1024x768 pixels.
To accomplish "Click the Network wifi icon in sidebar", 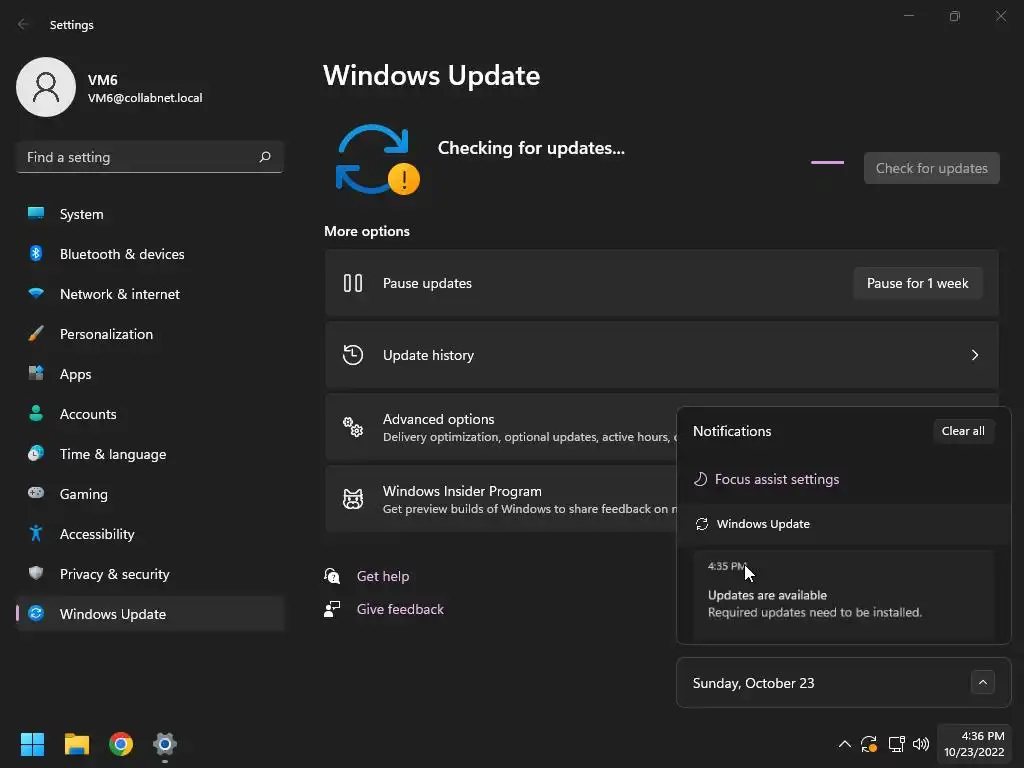I will [x=36, y=293].
